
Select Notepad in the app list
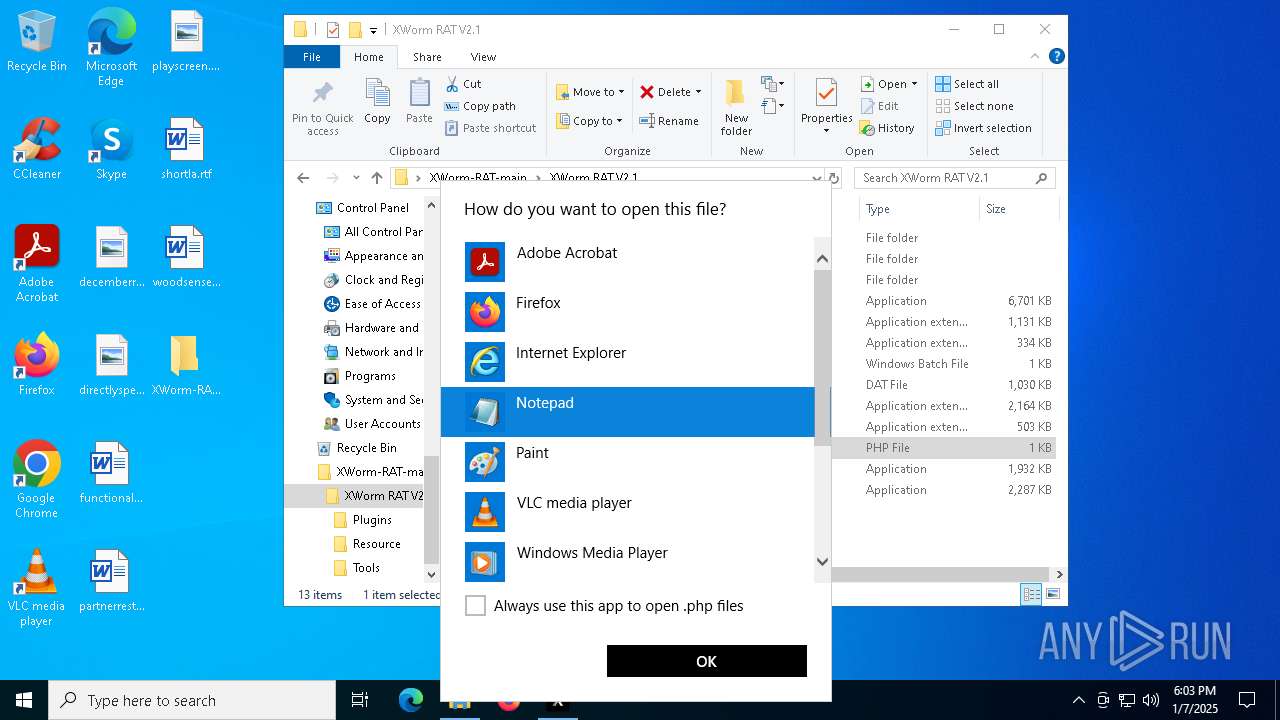pos(628,412)
